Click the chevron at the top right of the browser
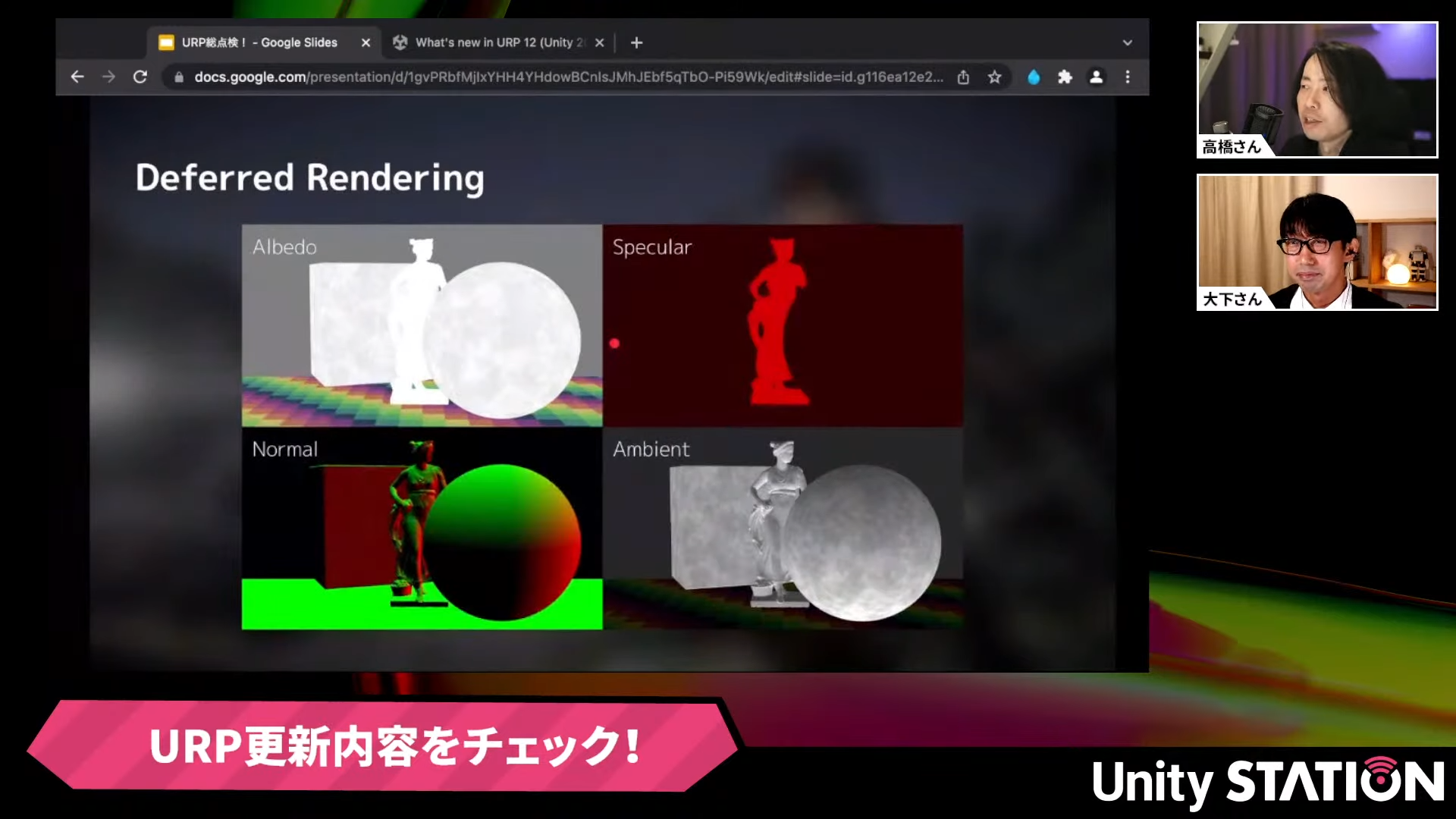Image resolution: width=1456 pixels, height=819 pixels. (x=1128, y=42)
